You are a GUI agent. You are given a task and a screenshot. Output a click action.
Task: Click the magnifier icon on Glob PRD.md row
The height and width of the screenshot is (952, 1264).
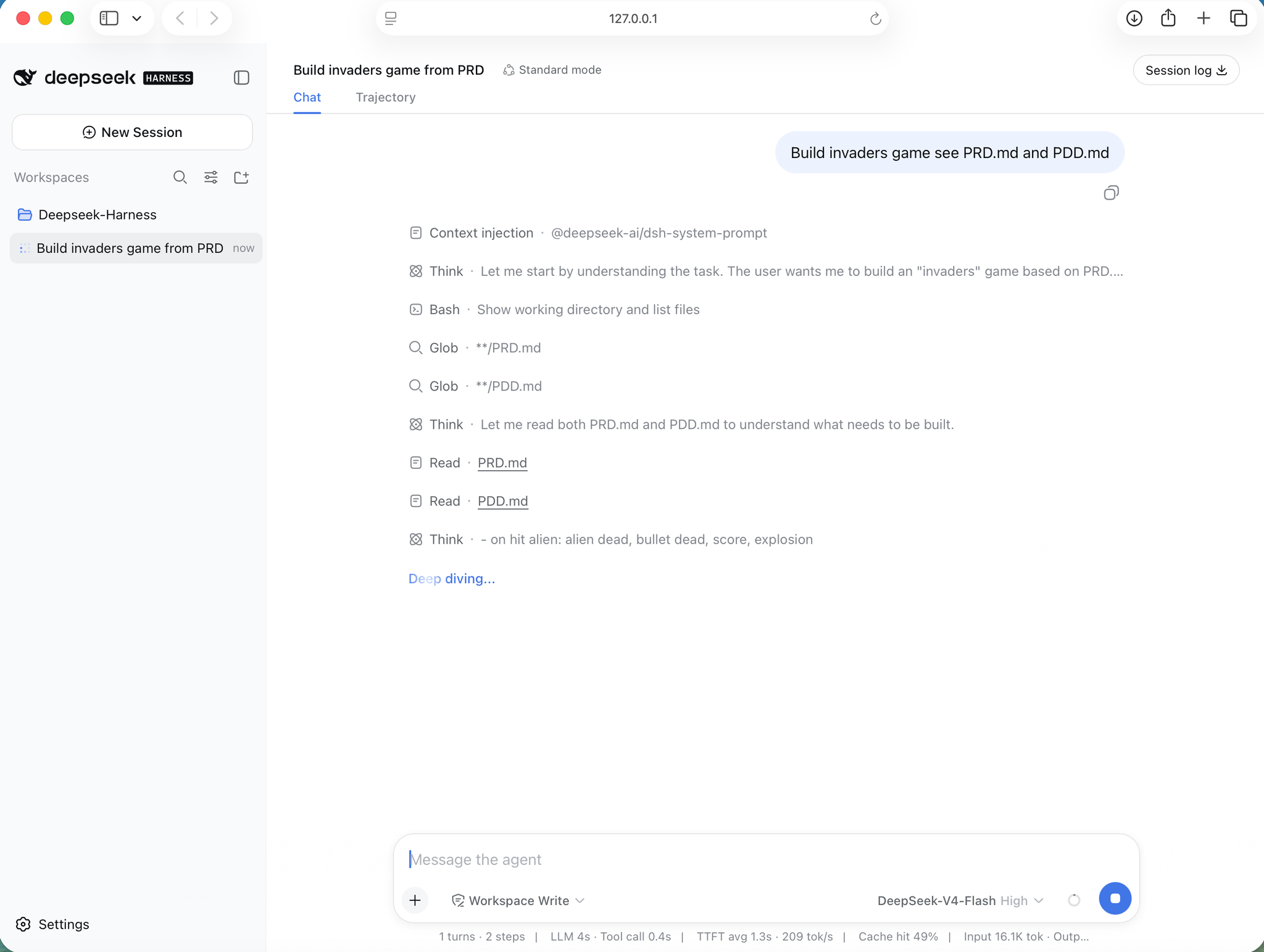416,348
